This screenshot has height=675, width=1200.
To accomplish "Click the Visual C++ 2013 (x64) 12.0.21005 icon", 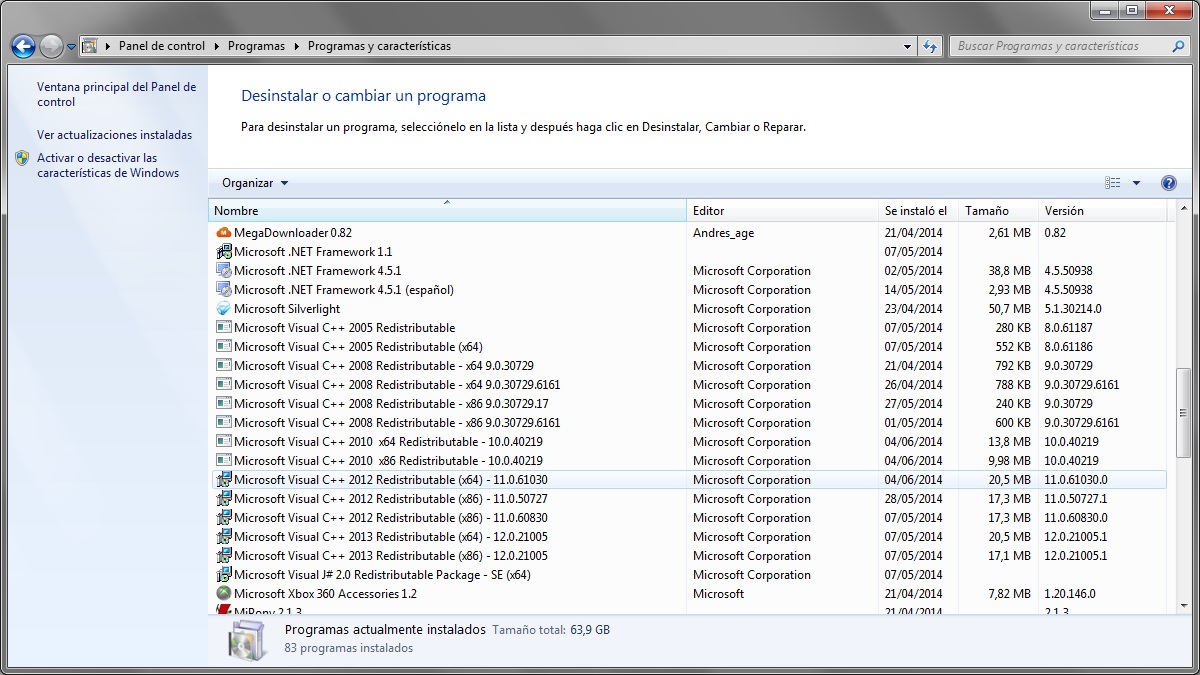I will point(224,537).
